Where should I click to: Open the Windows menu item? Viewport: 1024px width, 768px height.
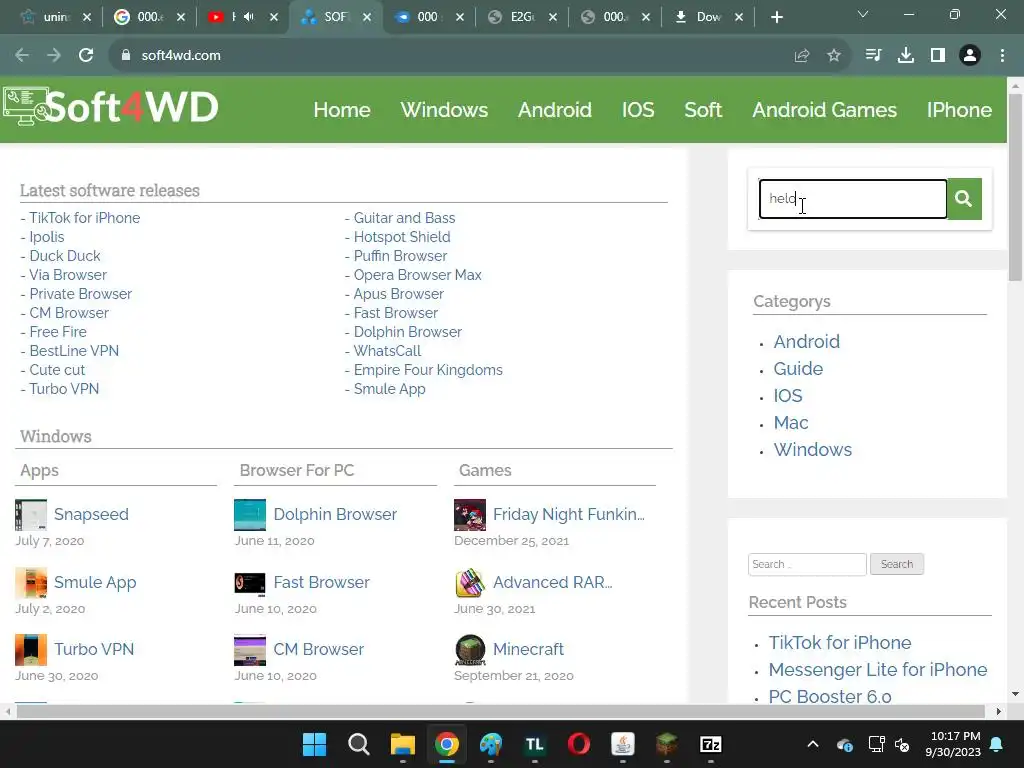(444, 110)
